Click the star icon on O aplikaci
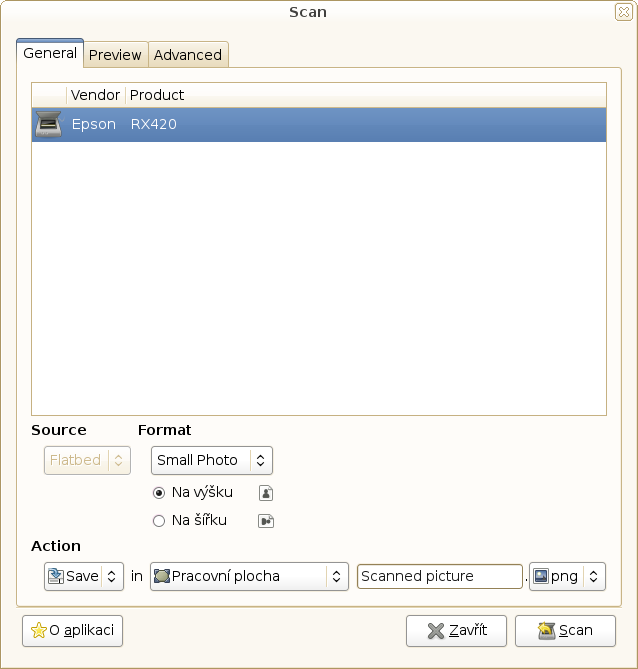This screenshot has height=669, width=638. point(38,631)
